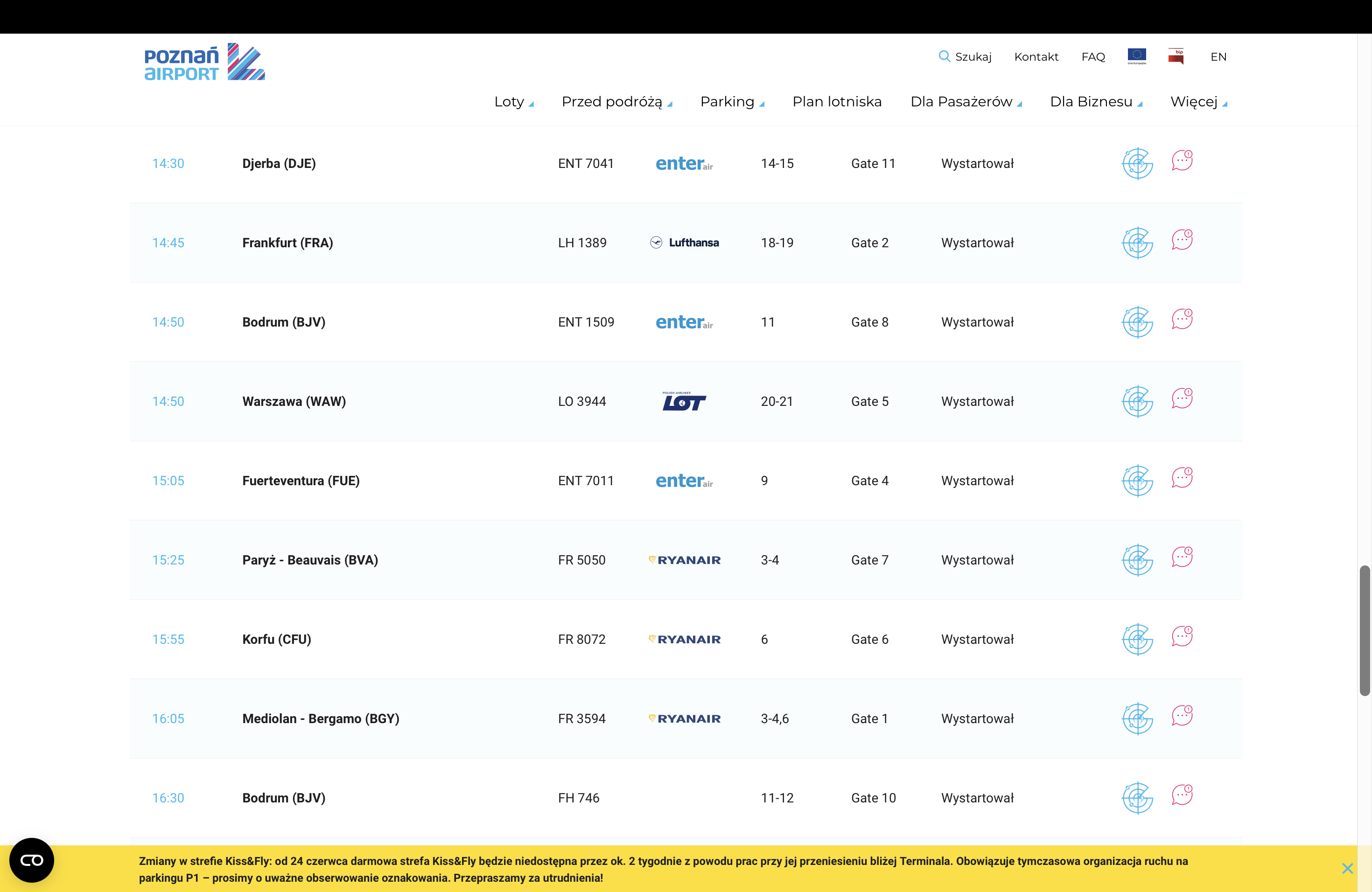The height and width of the screenshot is (892, 1372).
Task: Open notification icon for Bodrum FH 746
Action: coord(1182,794)
